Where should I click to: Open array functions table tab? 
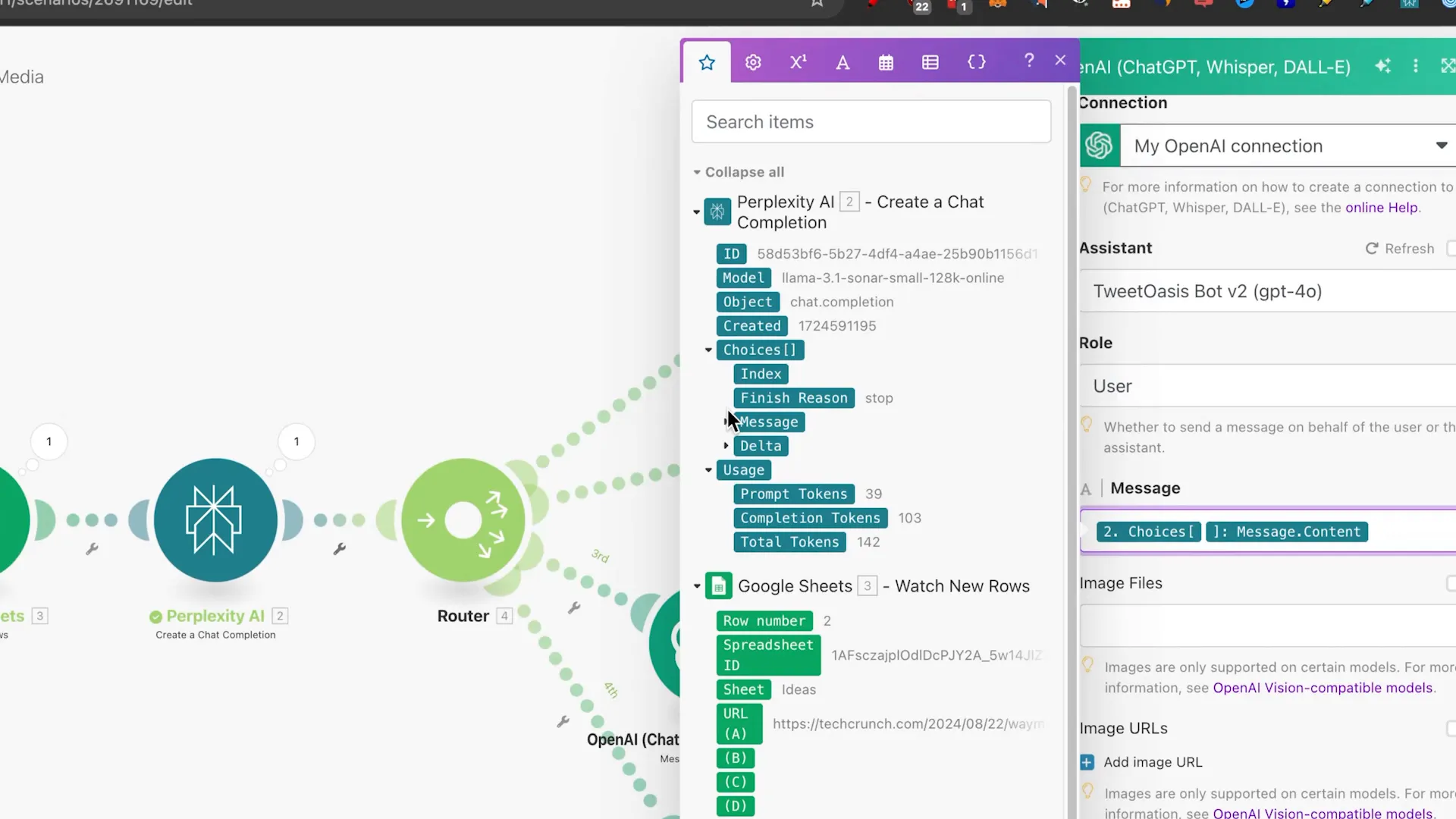930,62
